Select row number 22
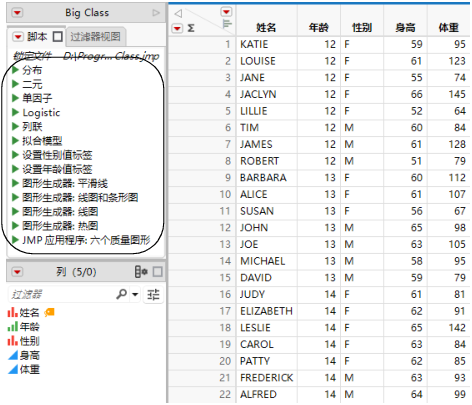The image size is (472, 405). tap(202, 394)
